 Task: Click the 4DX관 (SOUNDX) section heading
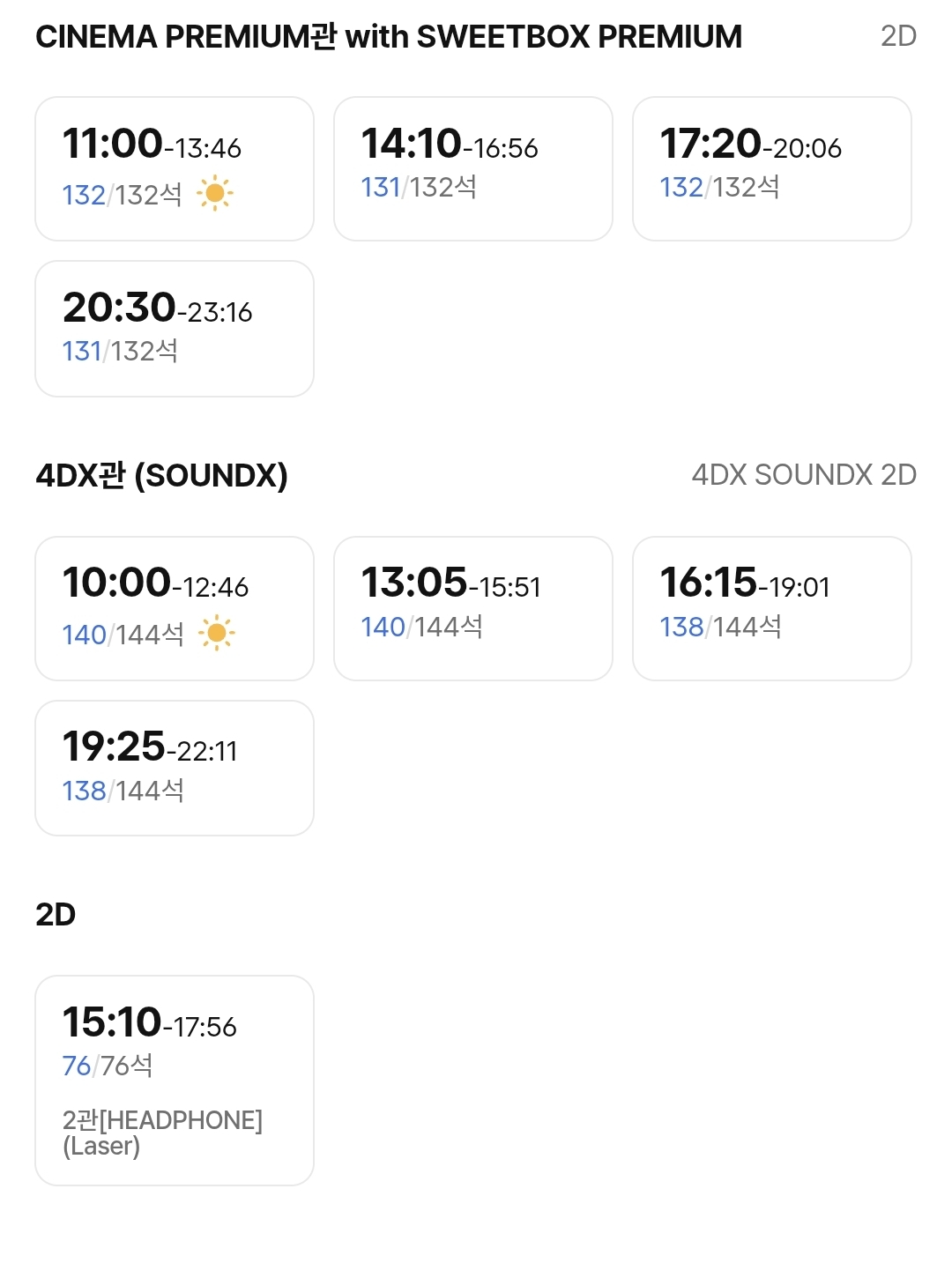click(162, 476)
